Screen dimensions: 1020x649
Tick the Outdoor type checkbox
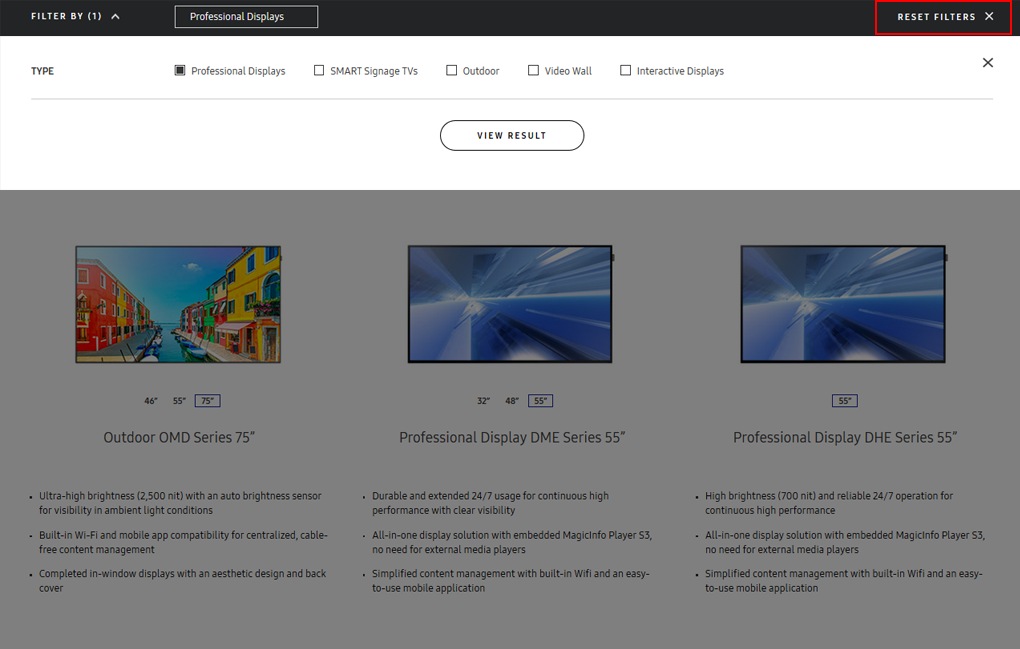point(451,70)
